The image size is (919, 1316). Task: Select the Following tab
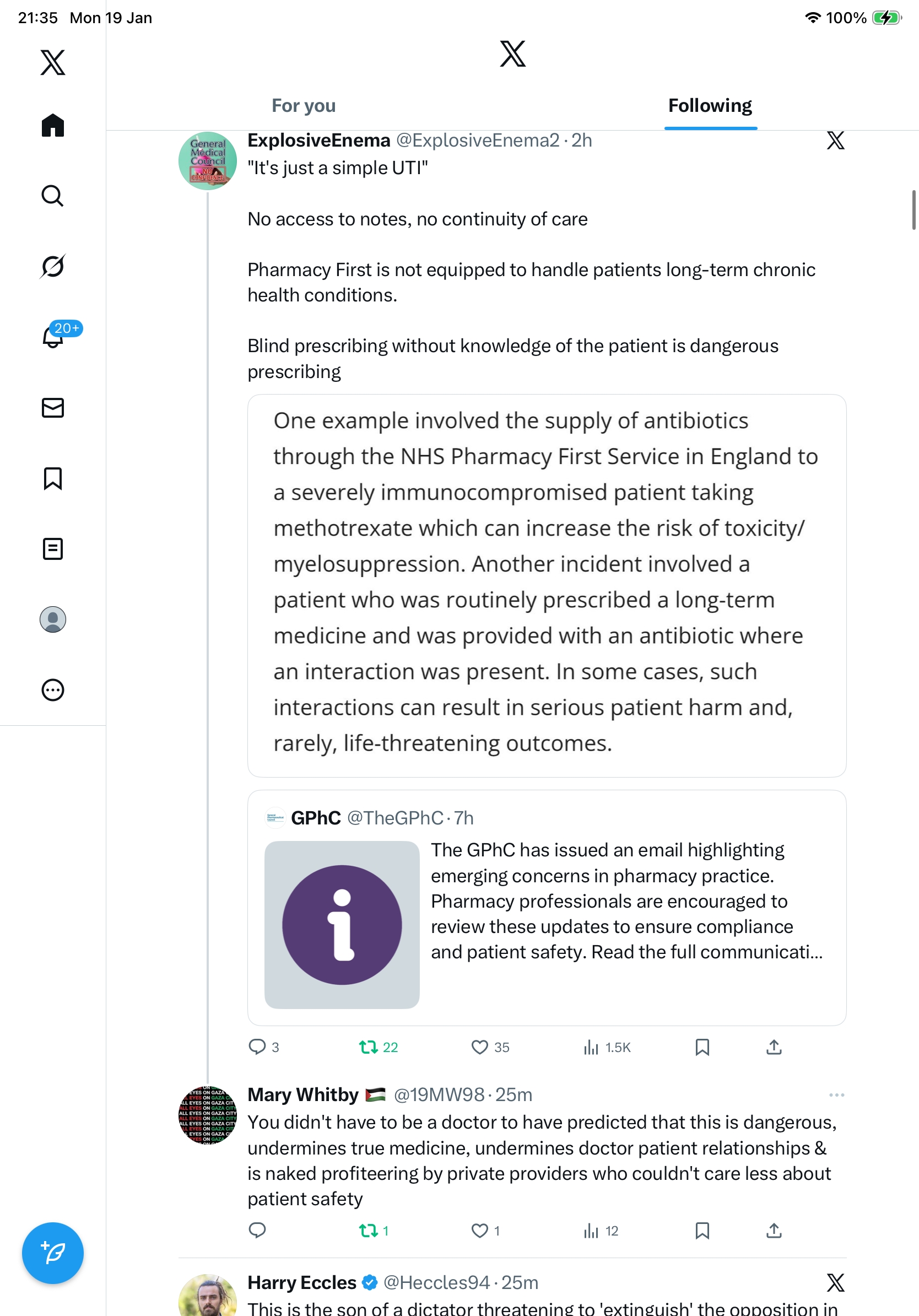pyautogui.click(x=710, y=106)
